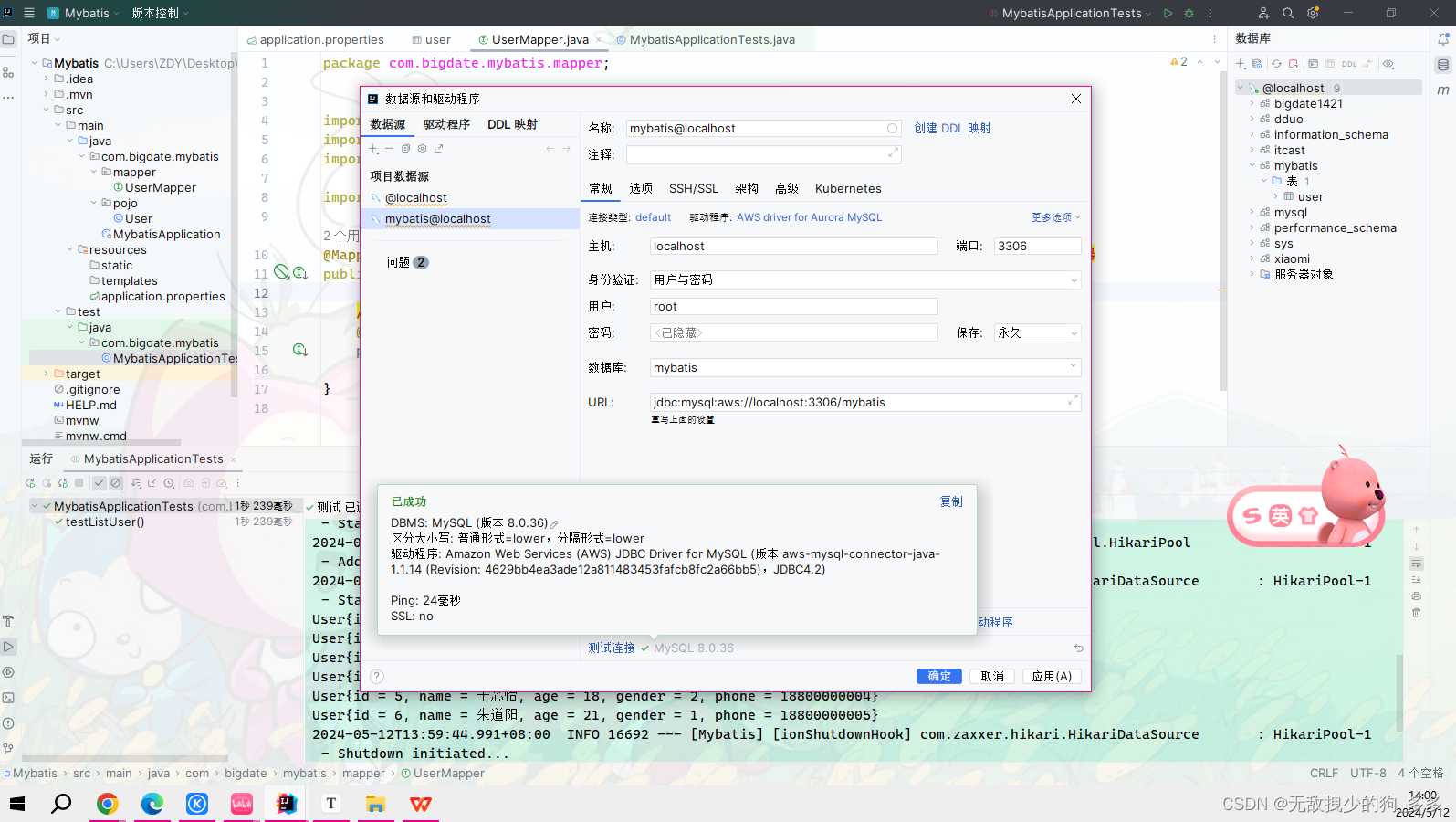Open the run configuration dropdown MybatisApplicationTests
Screen dimensions: 1456x822
1071,13
